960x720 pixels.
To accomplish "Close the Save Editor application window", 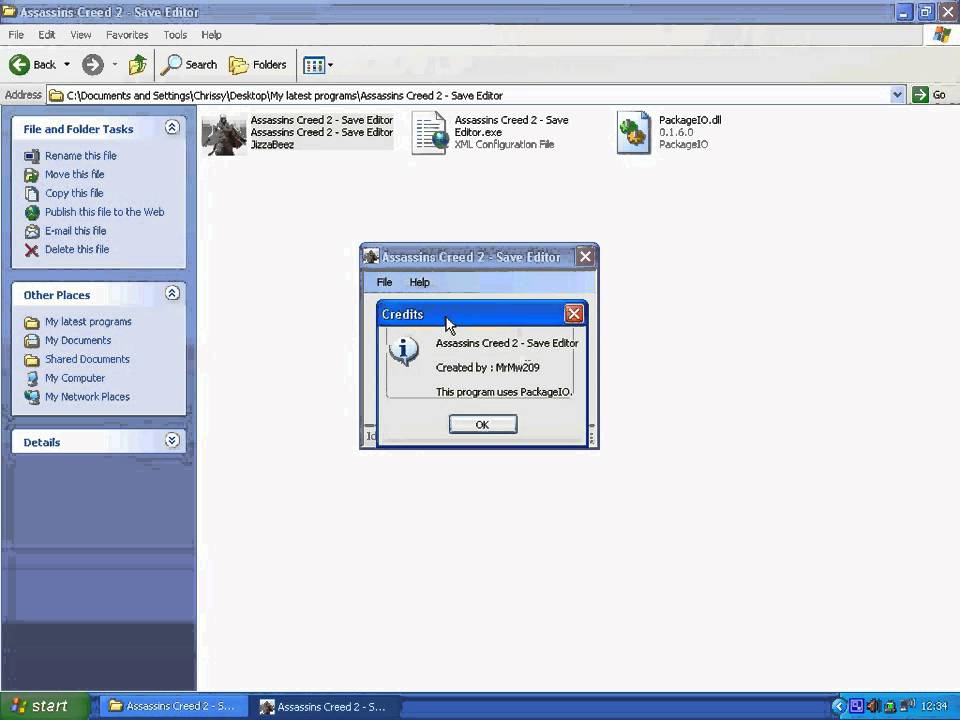I will [585, 257].
